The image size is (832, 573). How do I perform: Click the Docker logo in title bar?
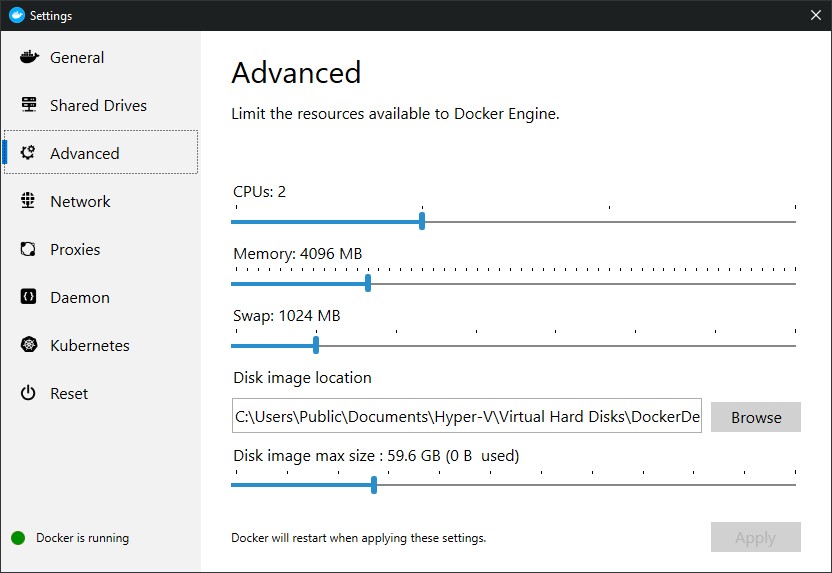click(x=17, y=15)
